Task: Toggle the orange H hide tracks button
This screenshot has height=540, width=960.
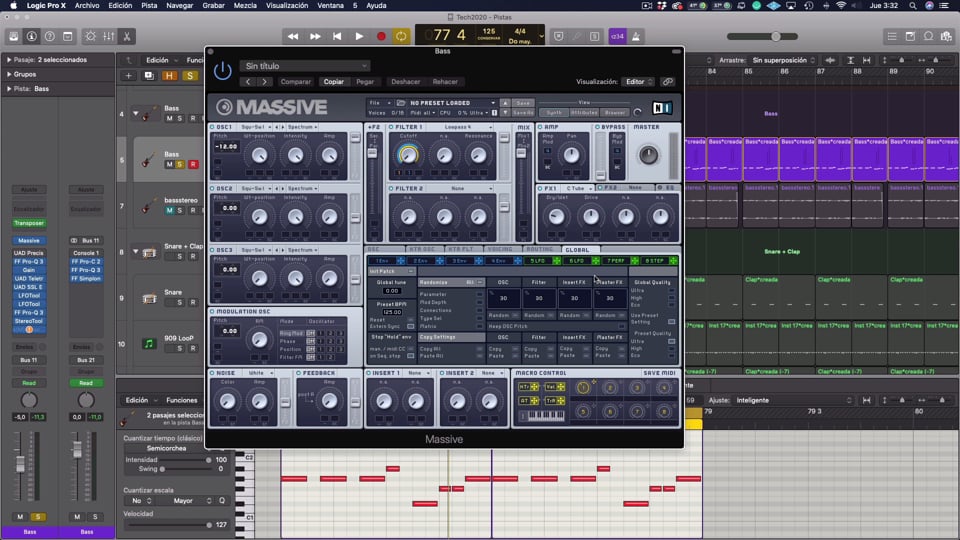Action: pyautogui.click(x=169, y=76)
